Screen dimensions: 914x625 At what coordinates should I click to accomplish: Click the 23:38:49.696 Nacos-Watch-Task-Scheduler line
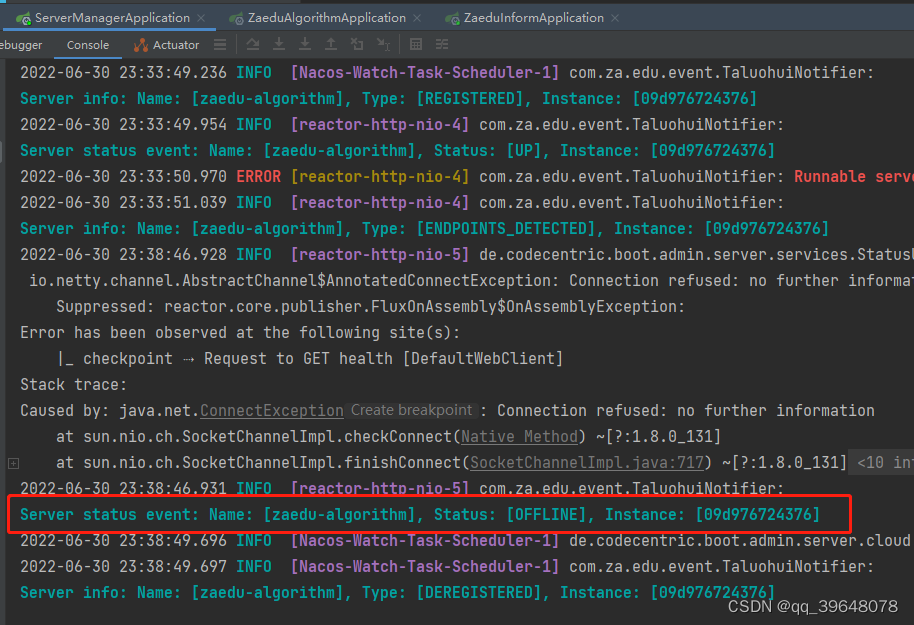tap(465, 541)
